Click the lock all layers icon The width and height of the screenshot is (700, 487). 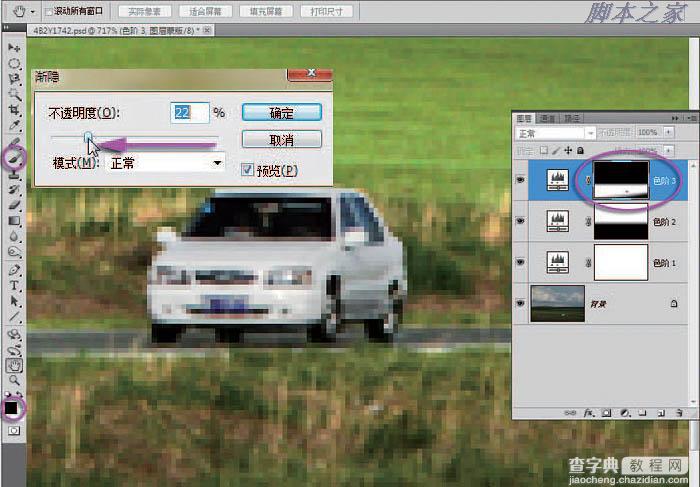point(580,150)
